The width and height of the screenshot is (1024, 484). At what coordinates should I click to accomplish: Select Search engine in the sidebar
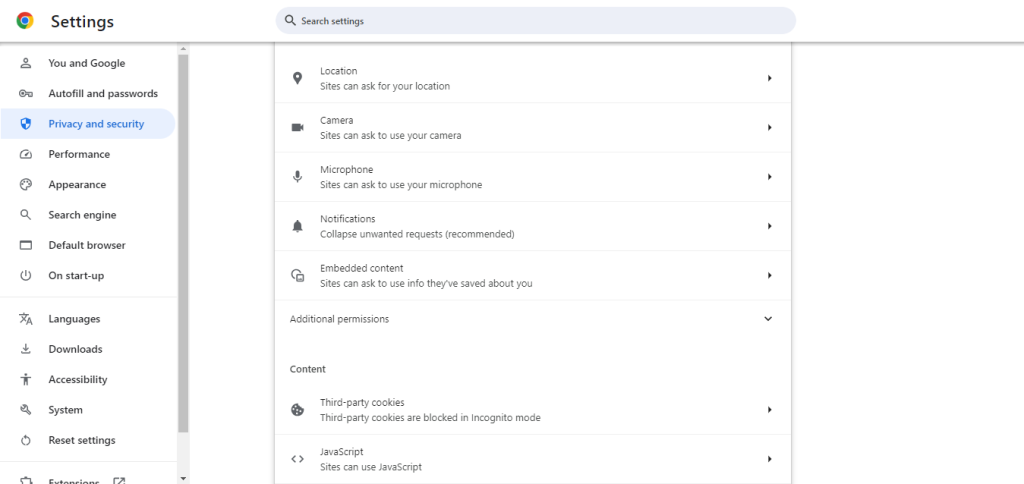(x=82, y=215)
